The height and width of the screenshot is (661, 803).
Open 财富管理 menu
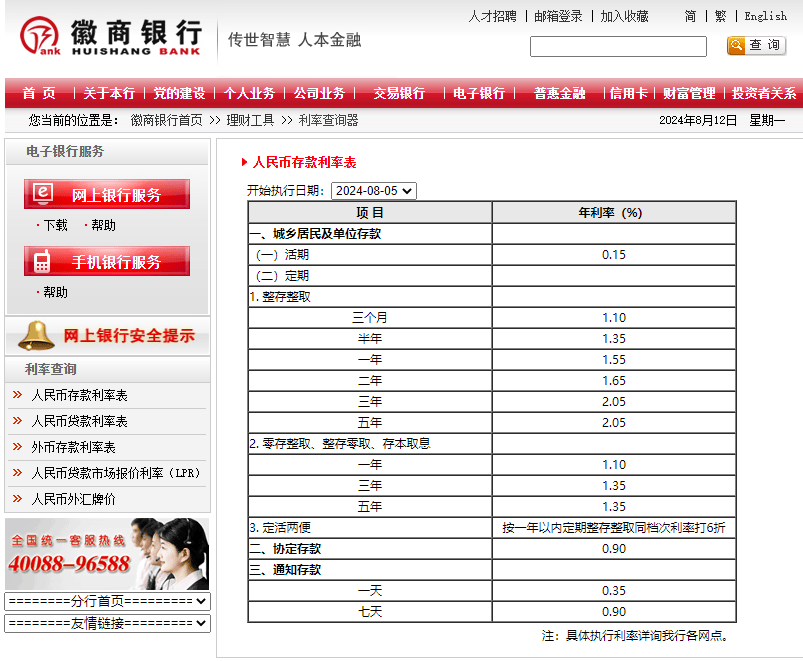(x=689, y=93)
